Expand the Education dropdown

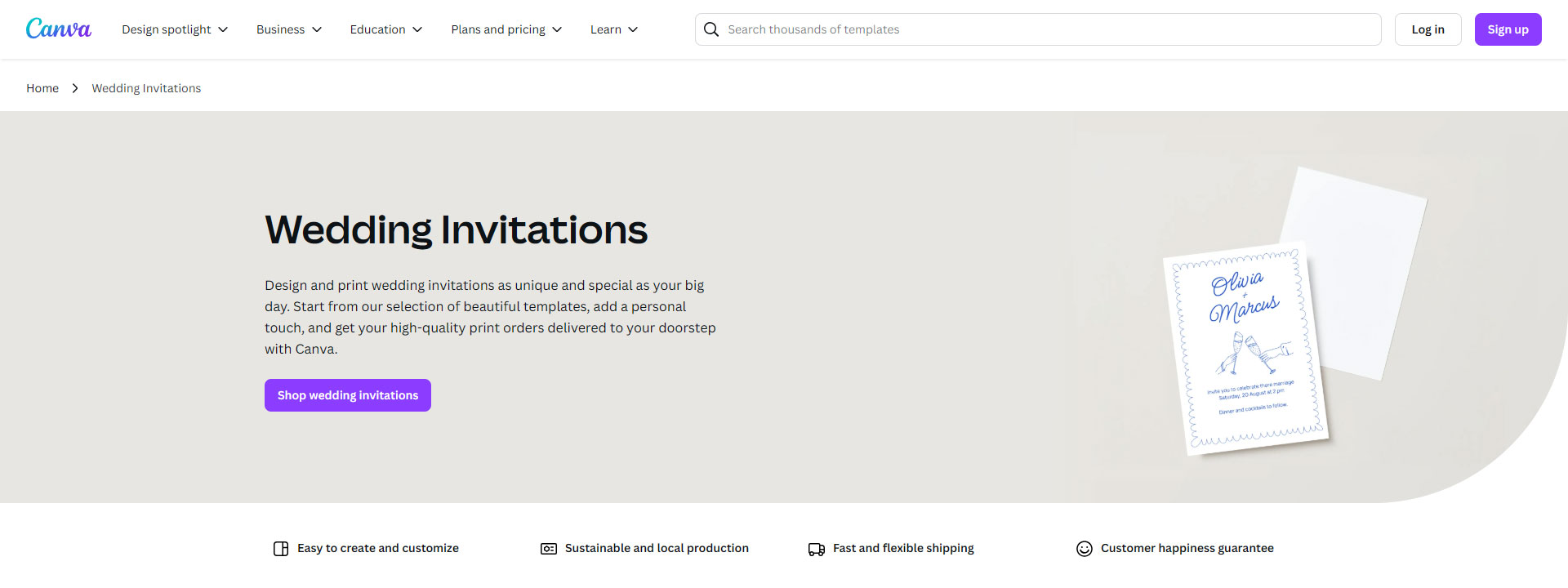(x=386, y=29)
